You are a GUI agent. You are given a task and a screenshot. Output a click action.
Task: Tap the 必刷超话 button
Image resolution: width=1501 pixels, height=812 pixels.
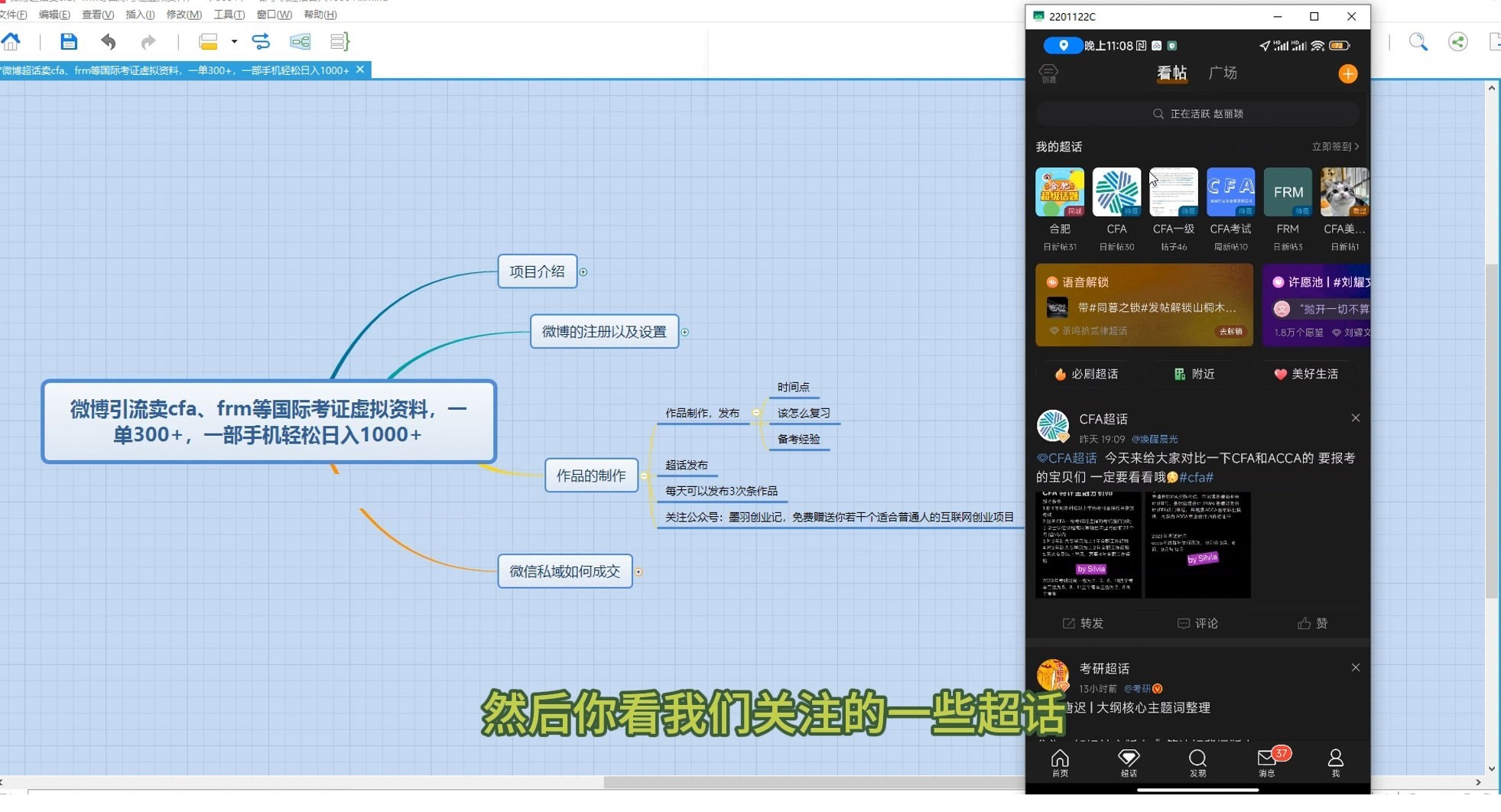click(1086, 374)
